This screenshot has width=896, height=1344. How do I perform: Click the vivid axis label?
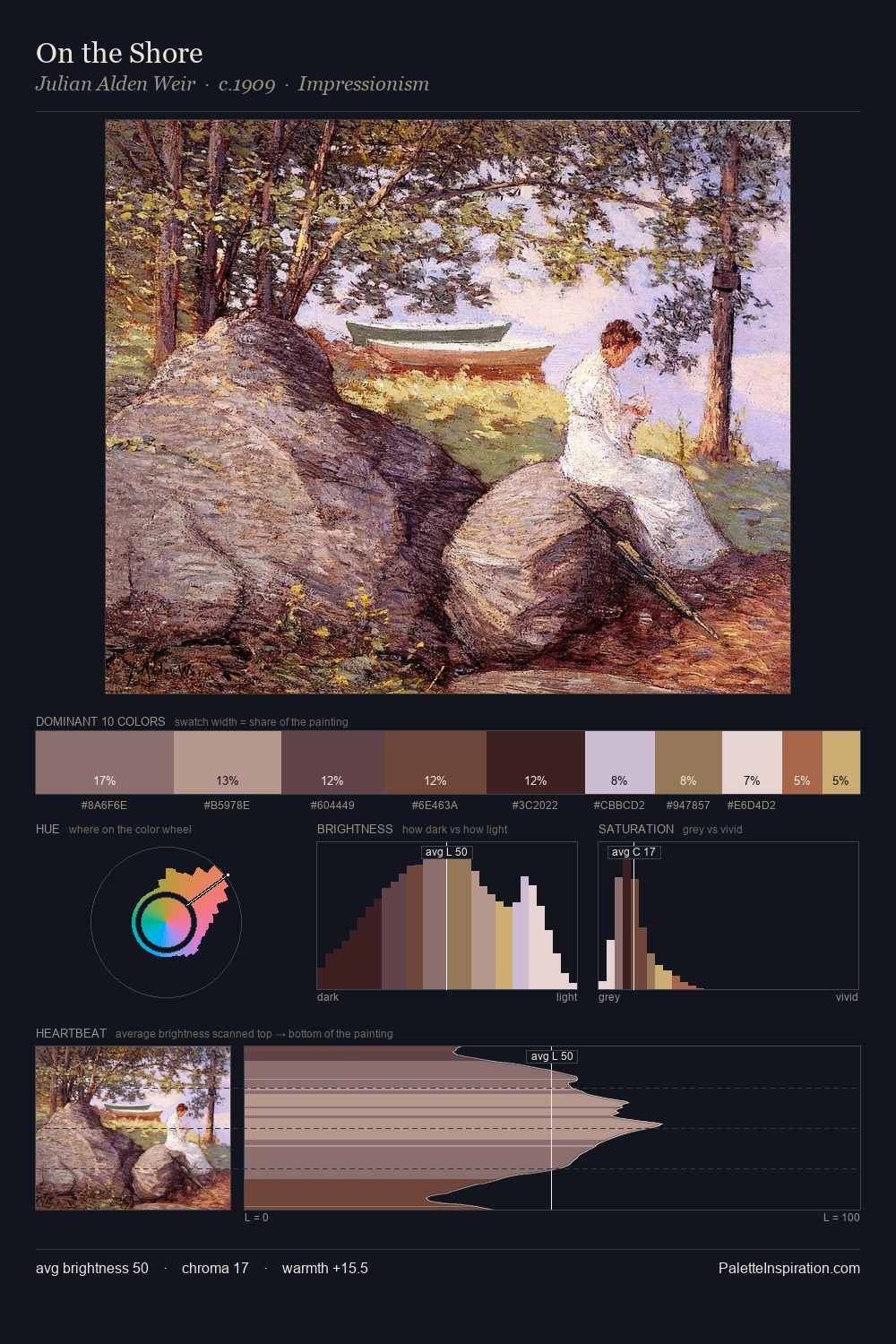pos(847,997)
